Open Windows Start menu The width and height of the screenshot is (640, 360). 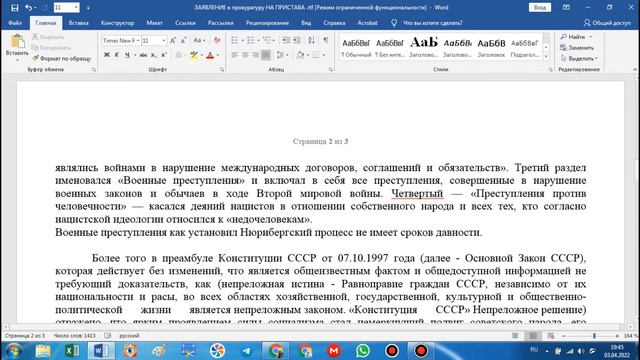click(x=13, y=351)
